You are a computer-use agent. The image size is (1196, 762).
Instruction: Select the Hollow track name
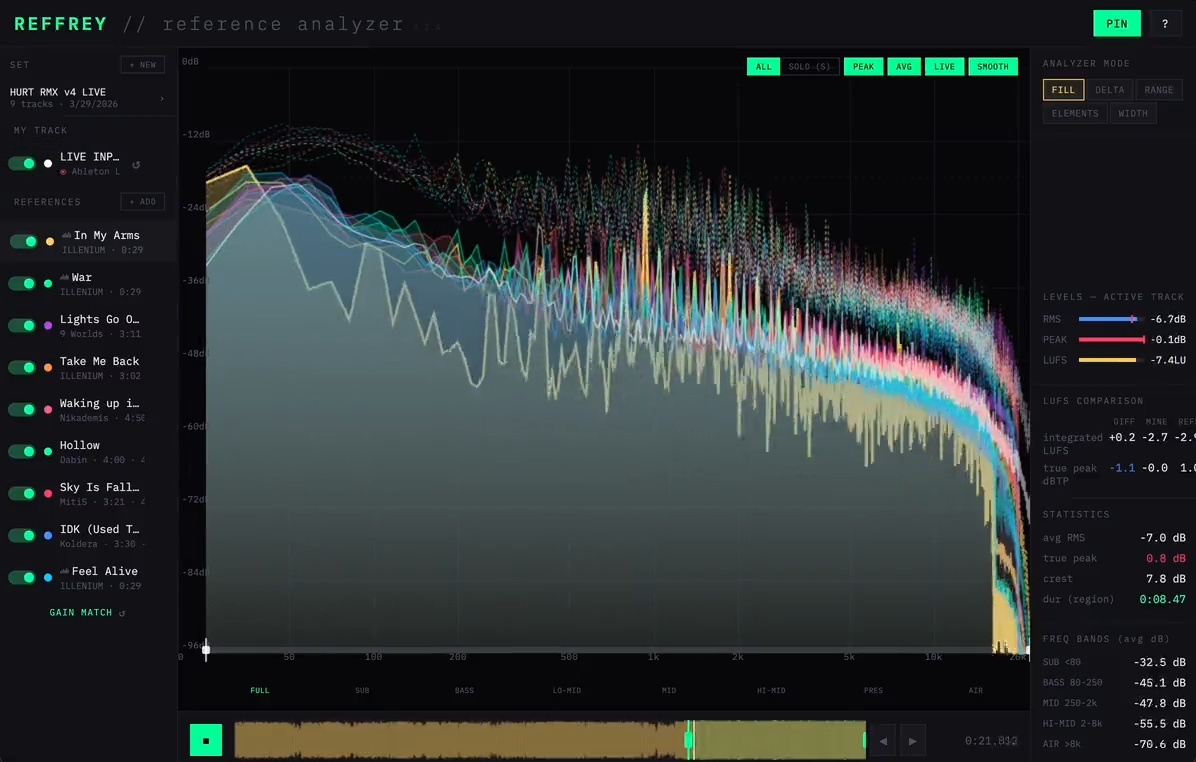(x=79, y=445)
